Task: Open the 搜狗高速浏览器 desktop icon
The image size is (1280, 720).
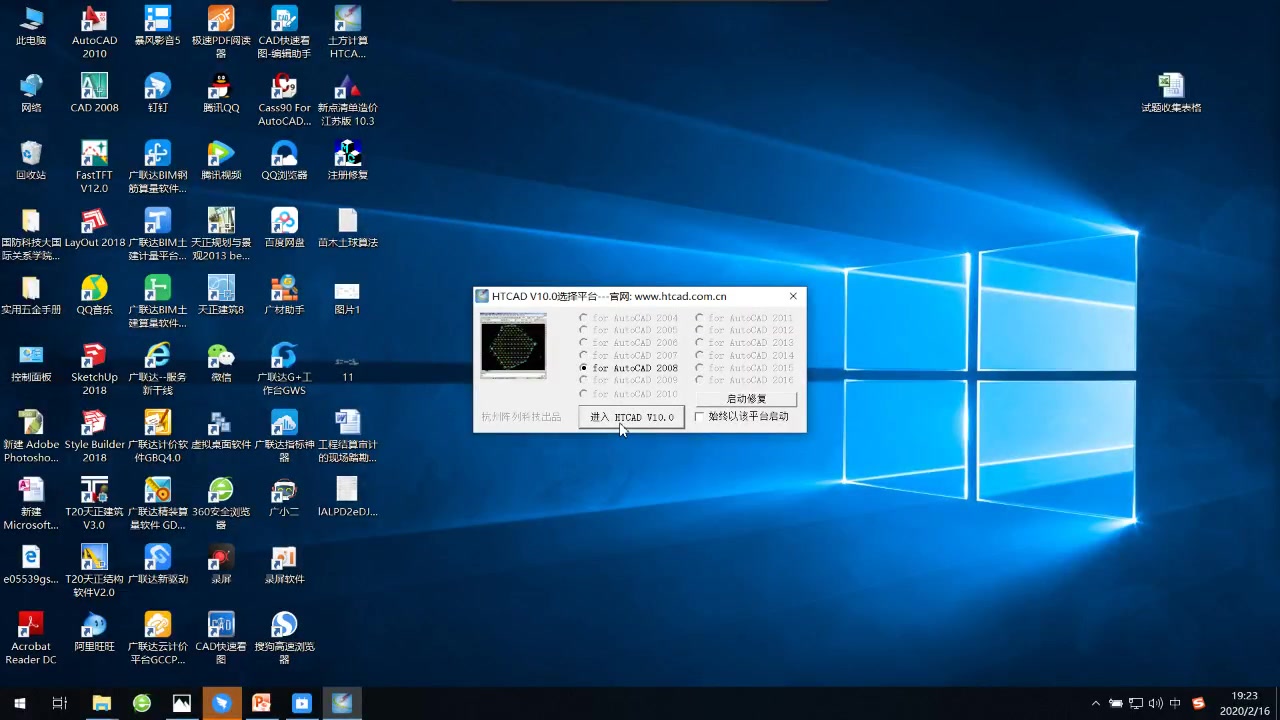Action: point(284,638)
